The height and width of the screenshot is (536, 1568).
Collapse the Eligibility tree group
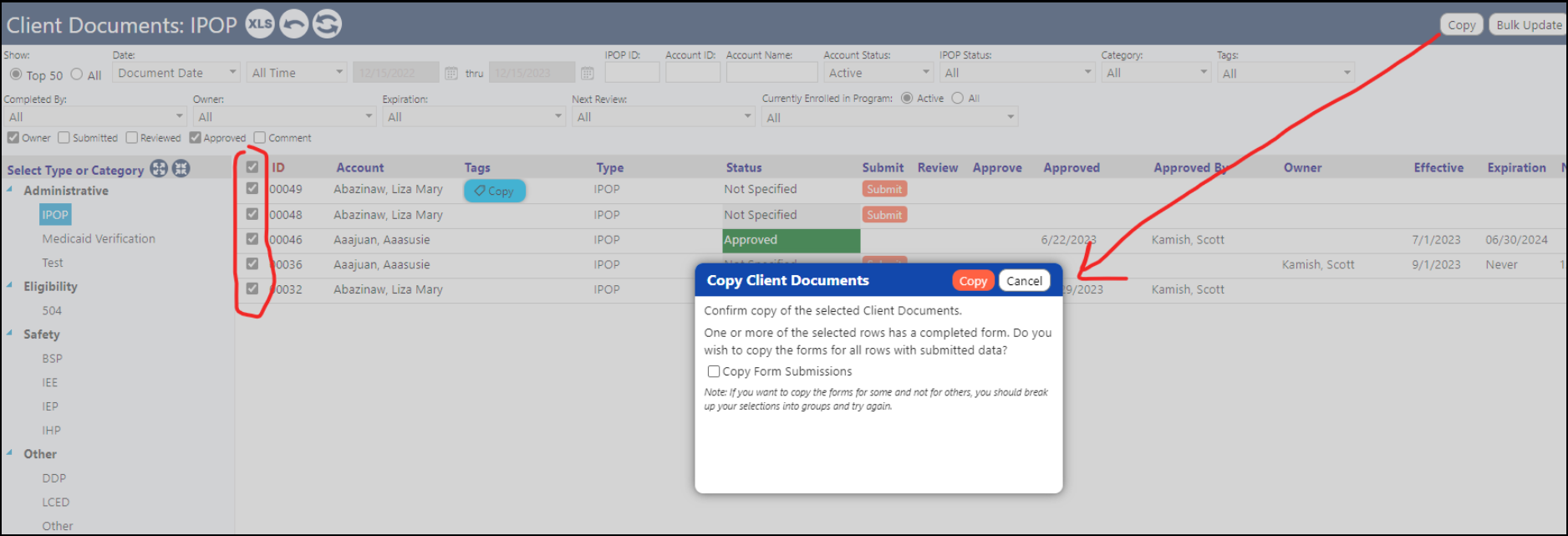tap(10, 285)
